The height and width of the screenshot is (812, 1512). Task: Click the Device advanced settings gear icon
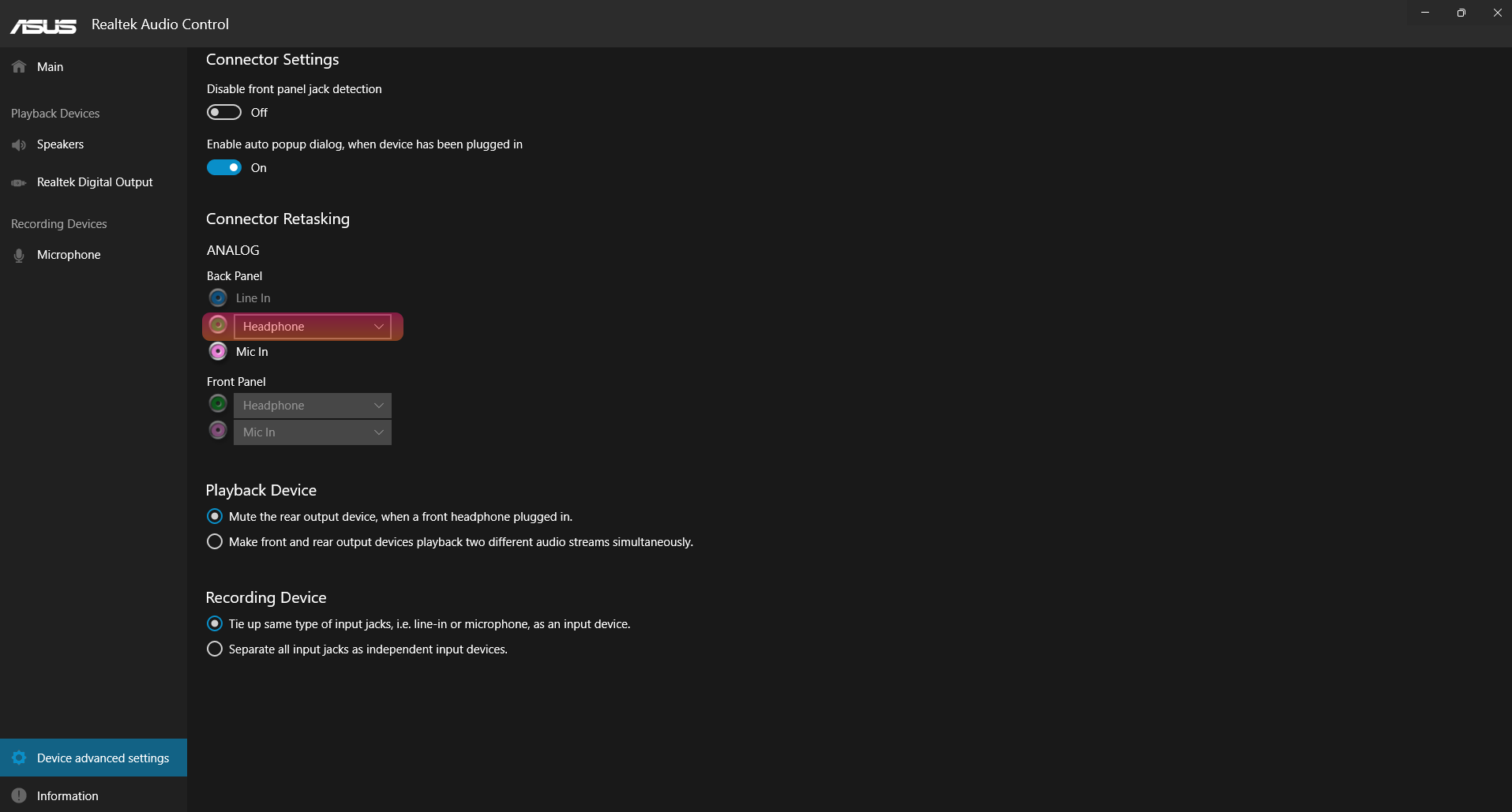click(19, 758)
